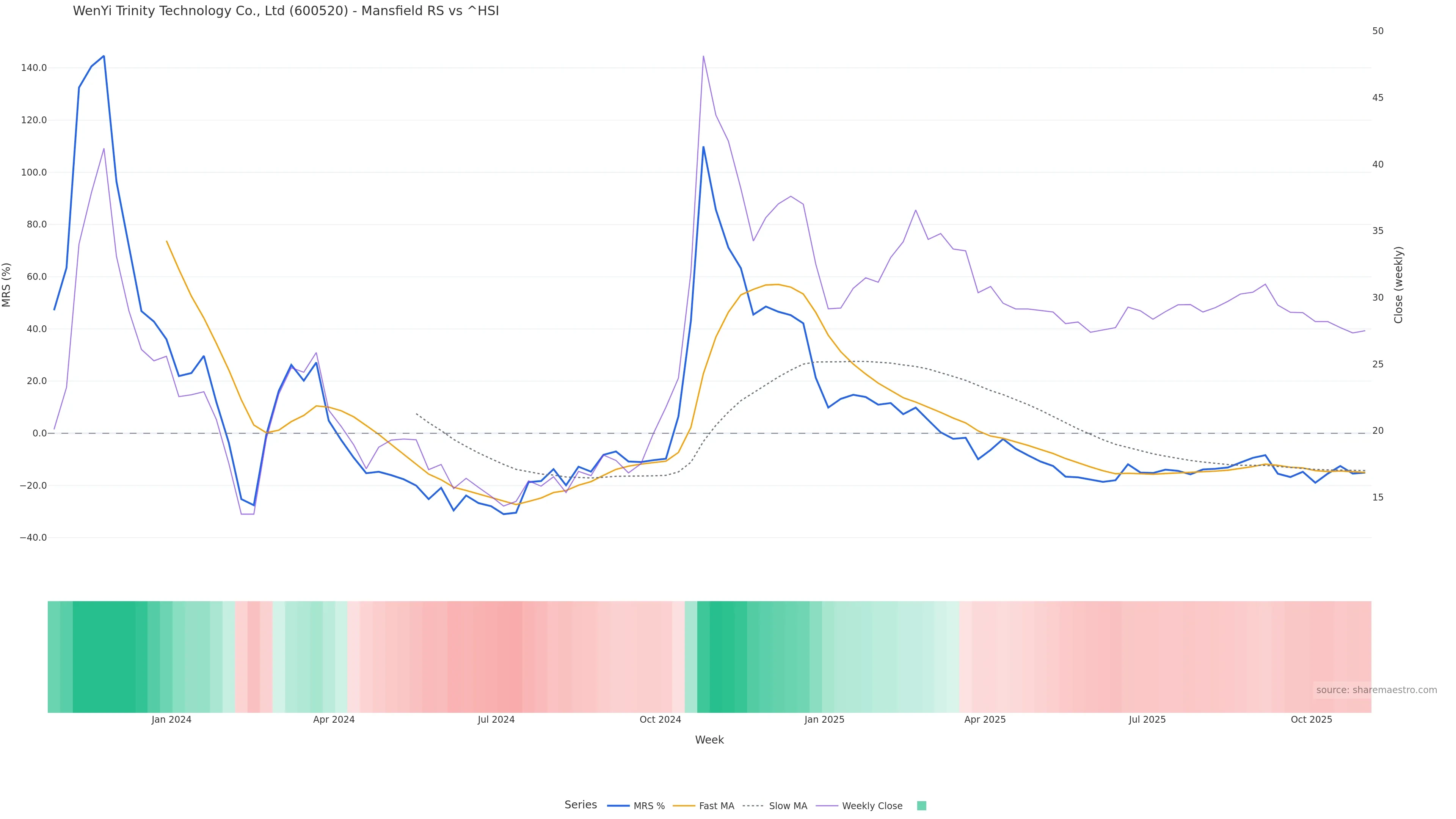This screenshot has height=819, width=1456.
Task: Click the 140.0 left axis tick
Action: pyautogui.click(x=33, y=68)
